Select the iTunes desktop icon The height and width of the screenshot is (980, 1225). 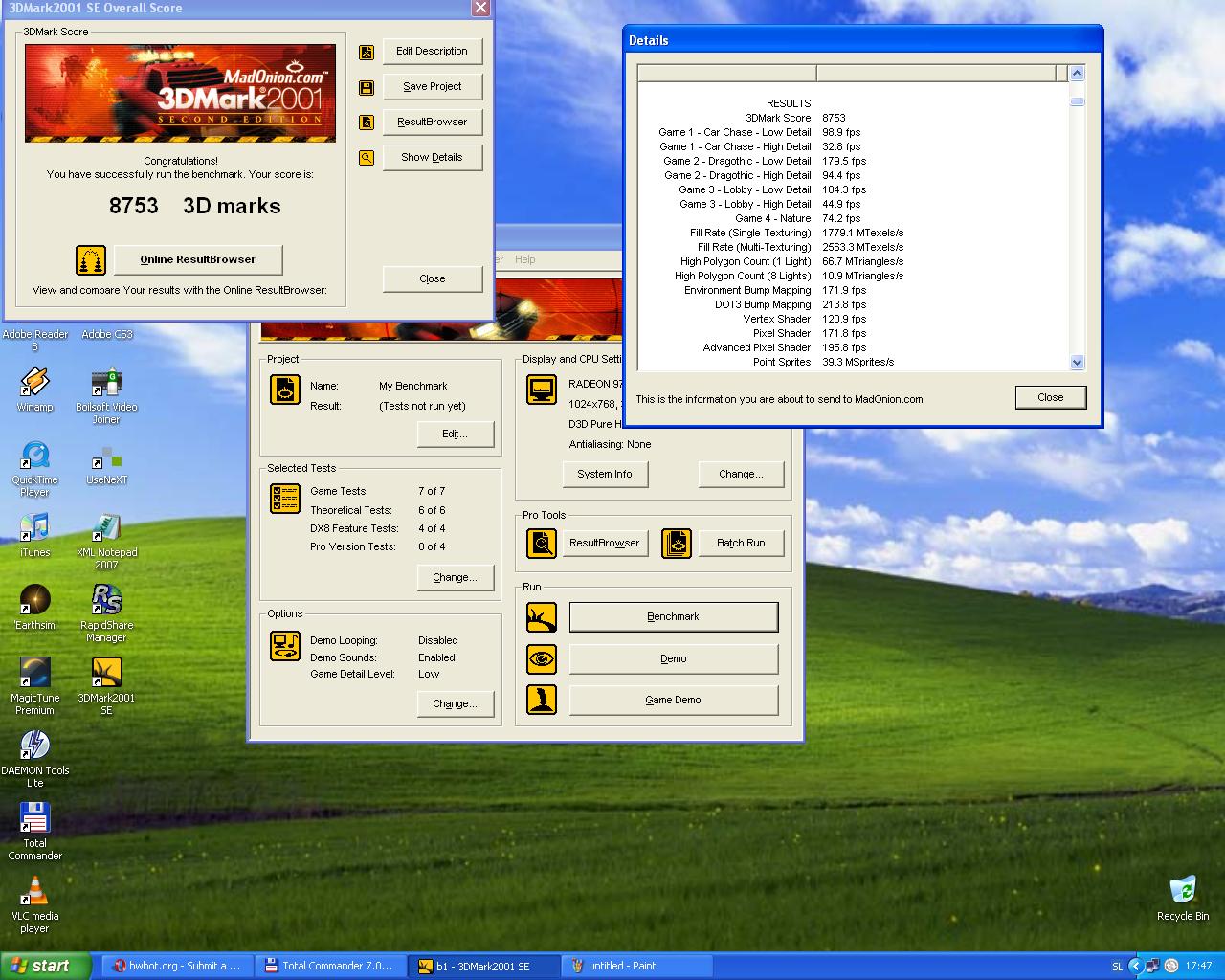point(34,536)
